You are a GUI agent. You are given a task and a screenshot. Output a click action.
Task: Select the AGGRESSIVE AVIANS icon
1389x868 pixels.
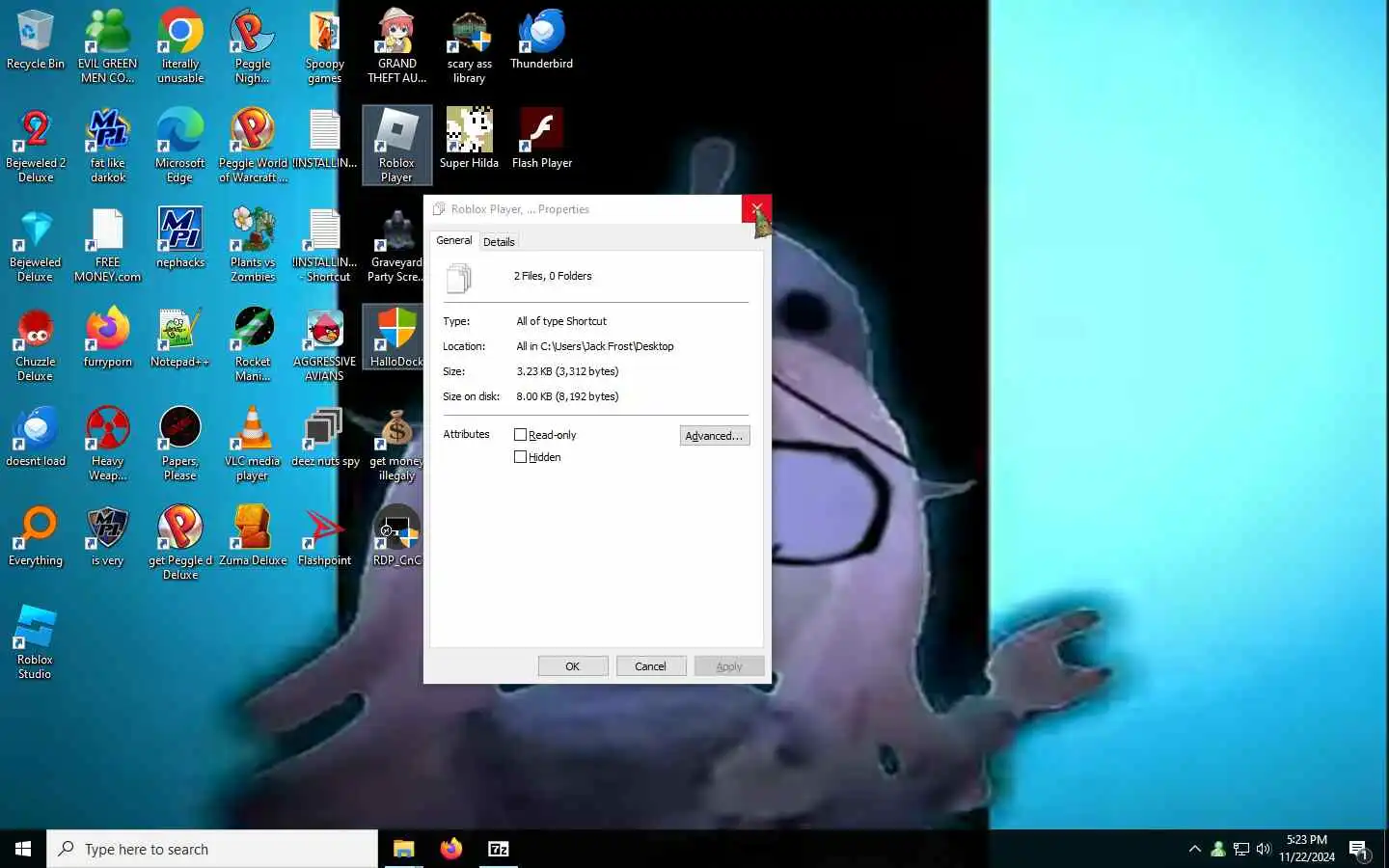pos(324,344)
